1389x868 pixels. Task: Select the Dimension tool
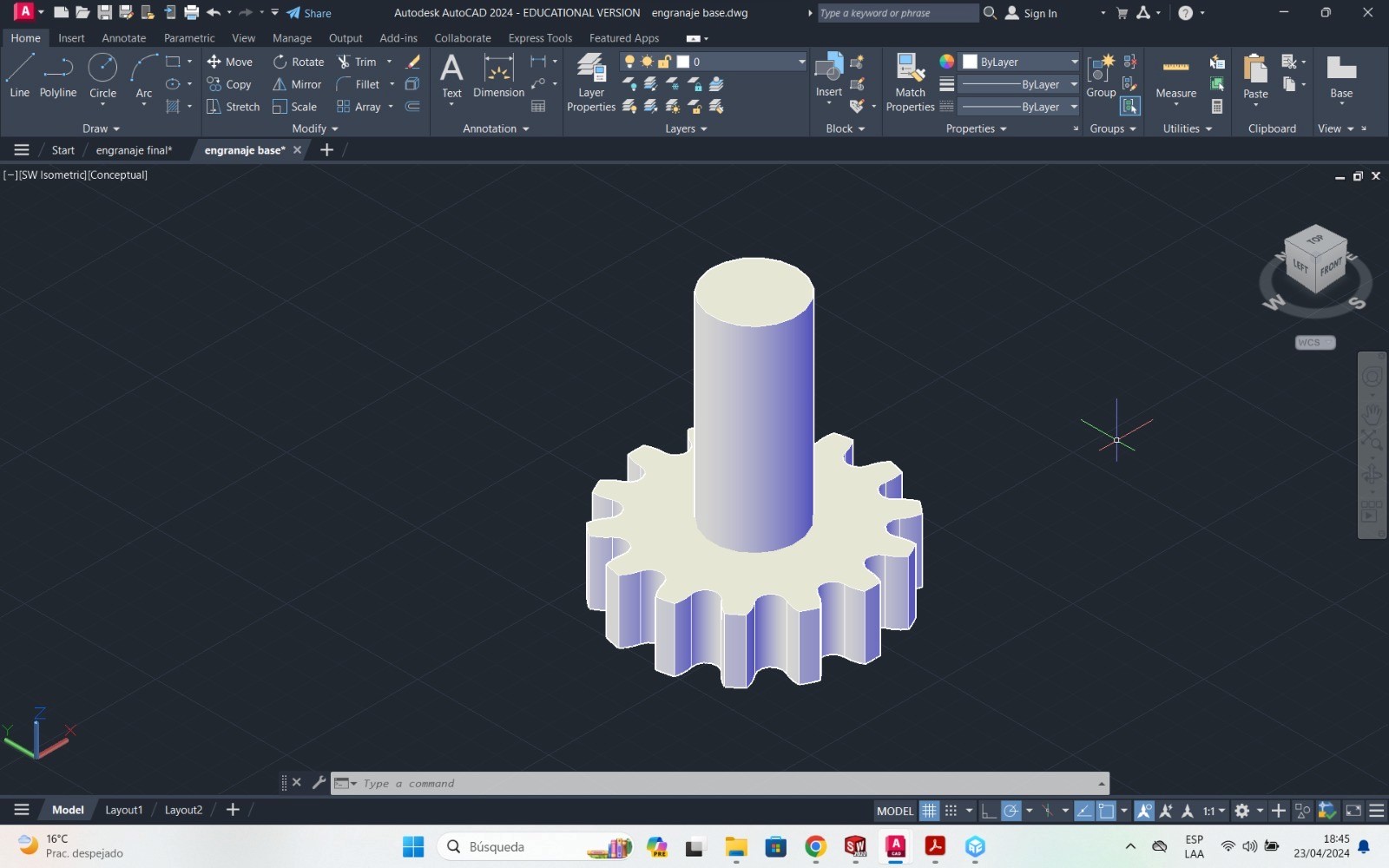[498, 76]
